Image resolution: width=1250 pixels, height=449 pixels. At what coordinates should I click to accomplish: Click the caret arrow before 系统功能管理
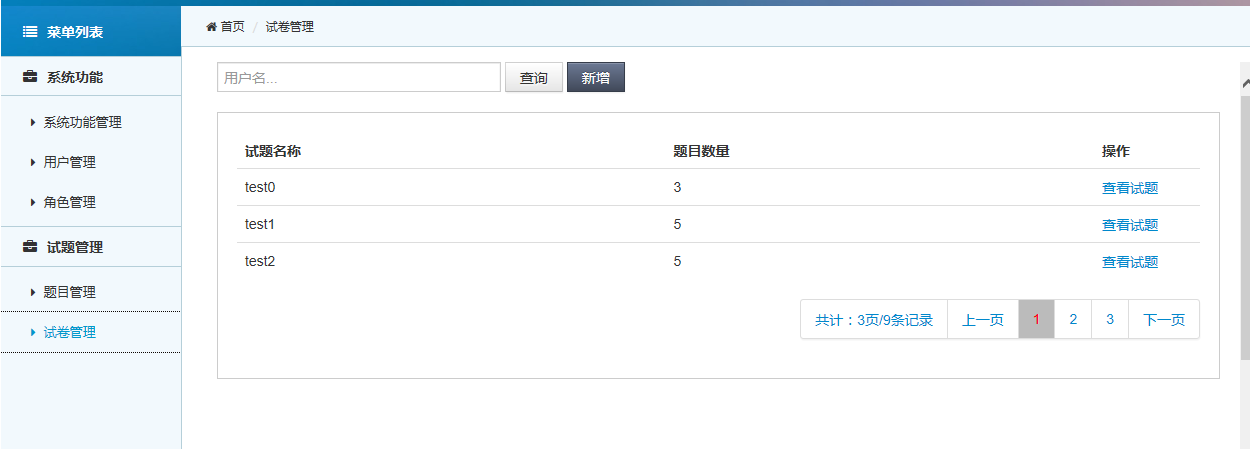point(33,122)
